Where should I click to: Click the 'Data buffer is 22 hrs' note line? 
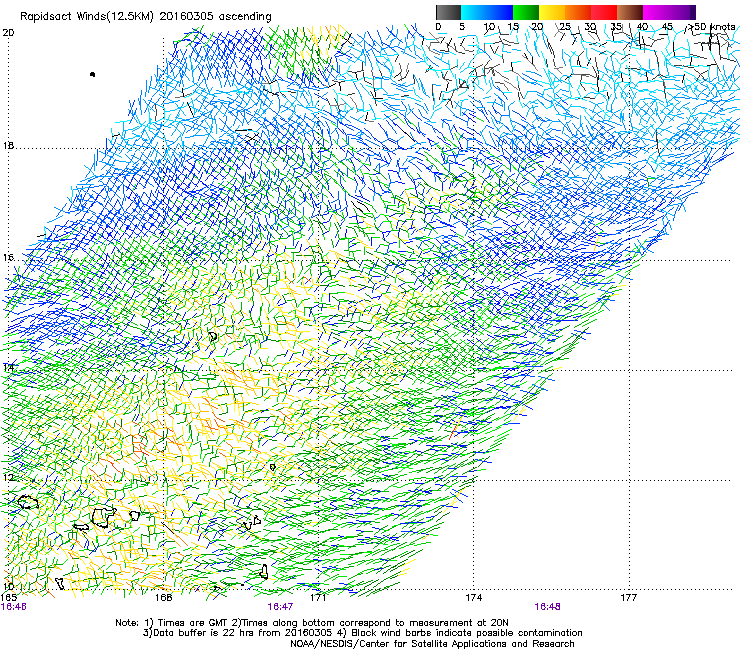tap(362, 633)
